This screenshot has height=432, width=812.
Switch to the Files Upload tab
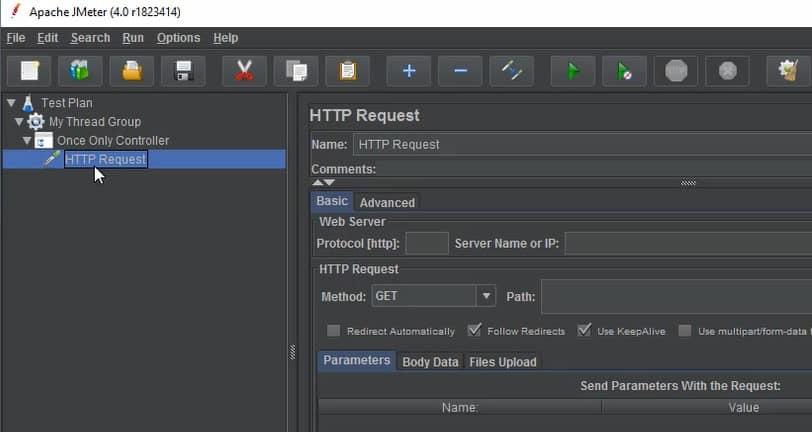[503, 362]
